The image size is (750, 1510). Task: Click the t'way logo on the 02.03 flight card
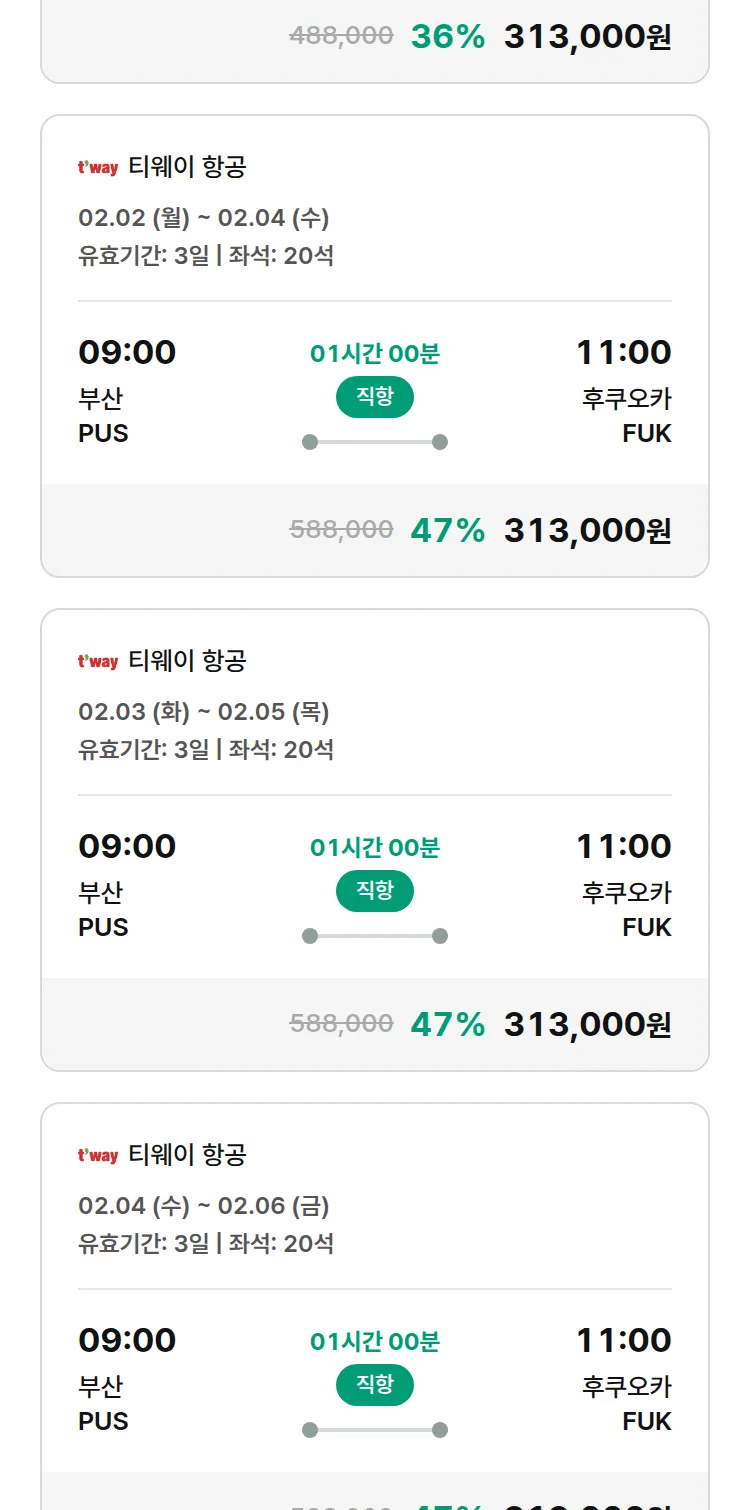[x=98, y=662]
